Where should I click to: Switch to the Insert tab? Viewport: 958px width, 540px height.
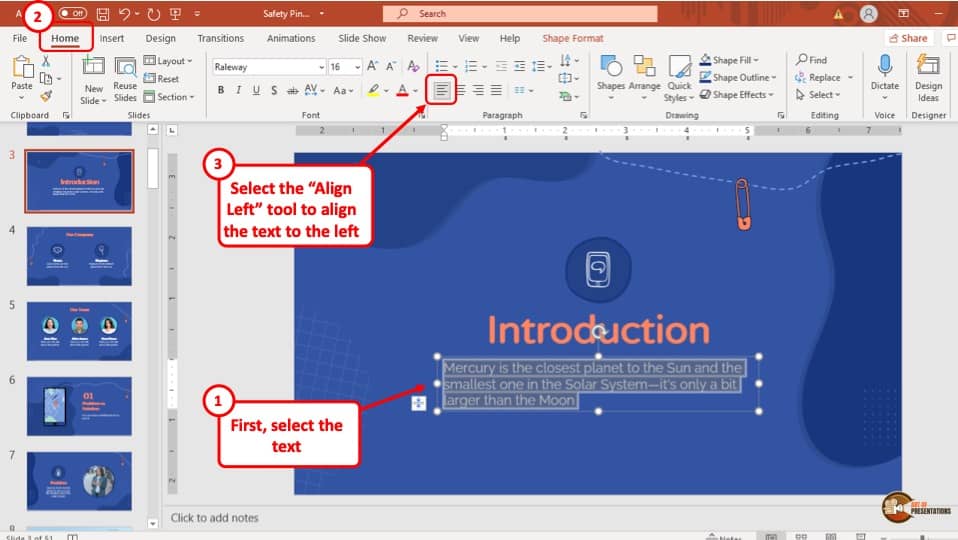tap(112, 38)
